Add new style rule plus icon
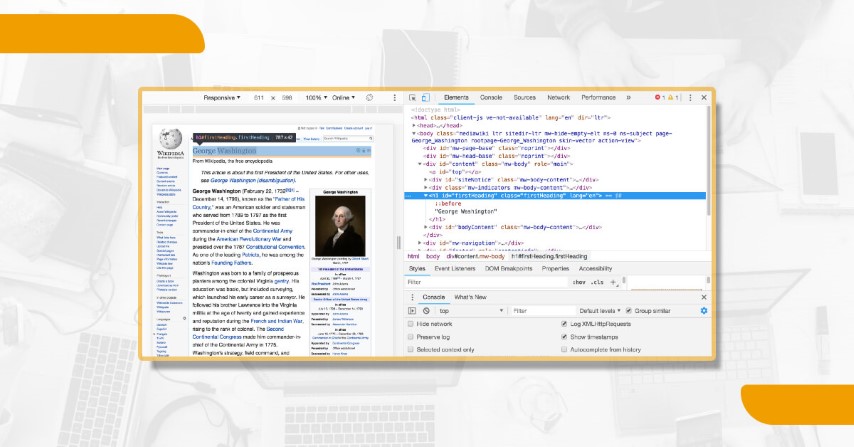The height and width of the screenshot is (447, 854). [x=613, y=282]
